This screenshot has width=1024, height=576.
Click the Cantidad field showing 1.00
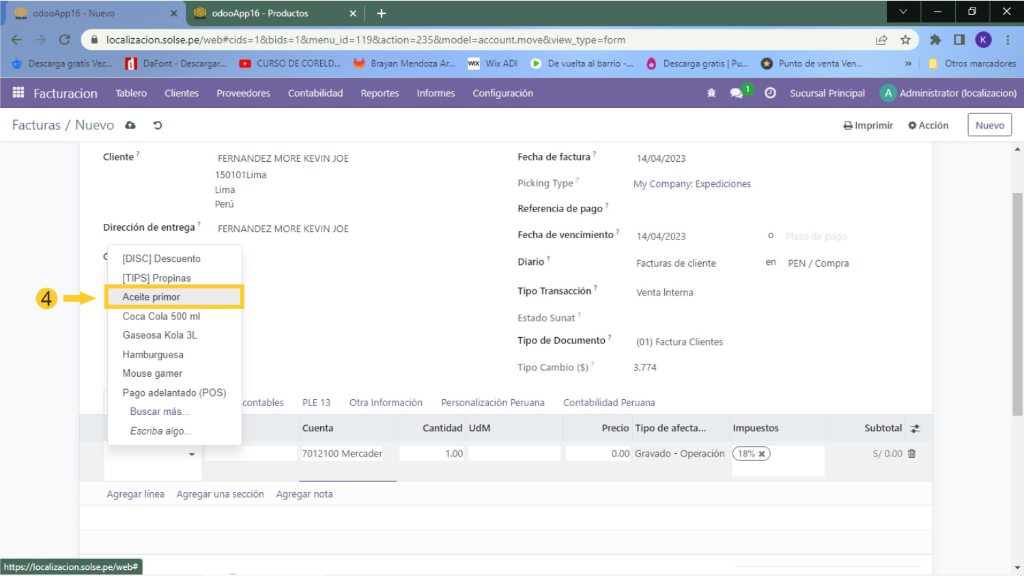click(431, 453)
